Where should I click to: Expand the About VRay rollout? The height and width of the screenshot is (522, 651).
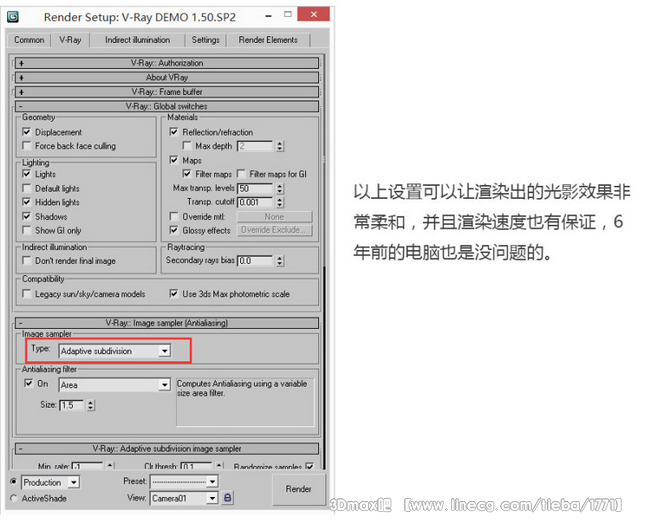click(x=167, y=77)
